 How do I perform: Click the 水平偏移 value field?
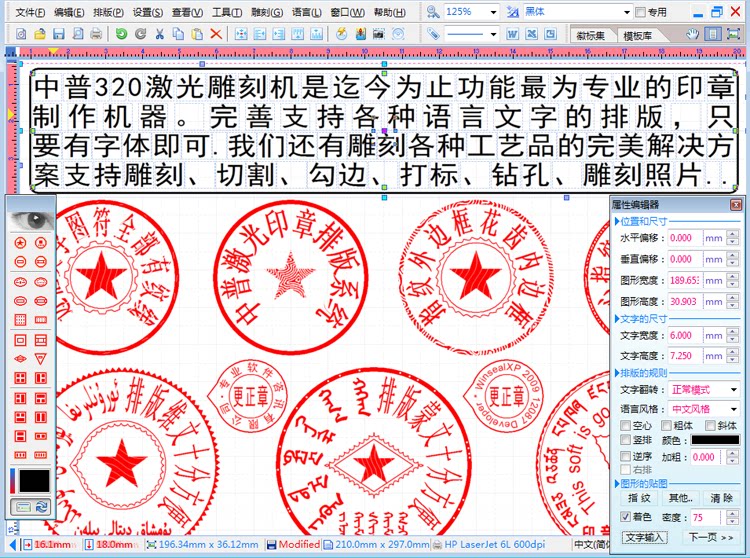tap(685, 238)
